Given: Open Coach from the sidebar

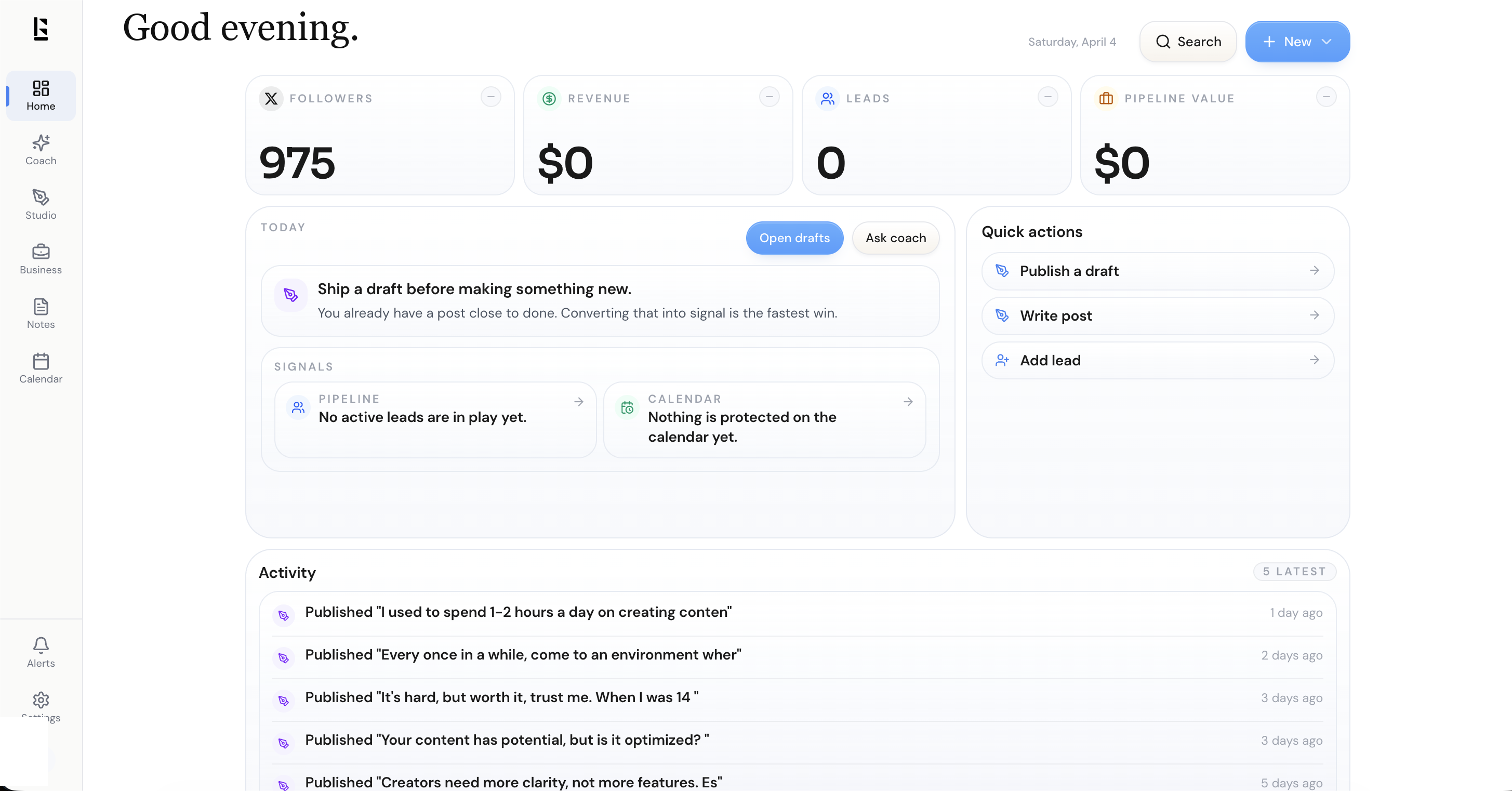Looking at the screenshot, I should pos(41,151).
